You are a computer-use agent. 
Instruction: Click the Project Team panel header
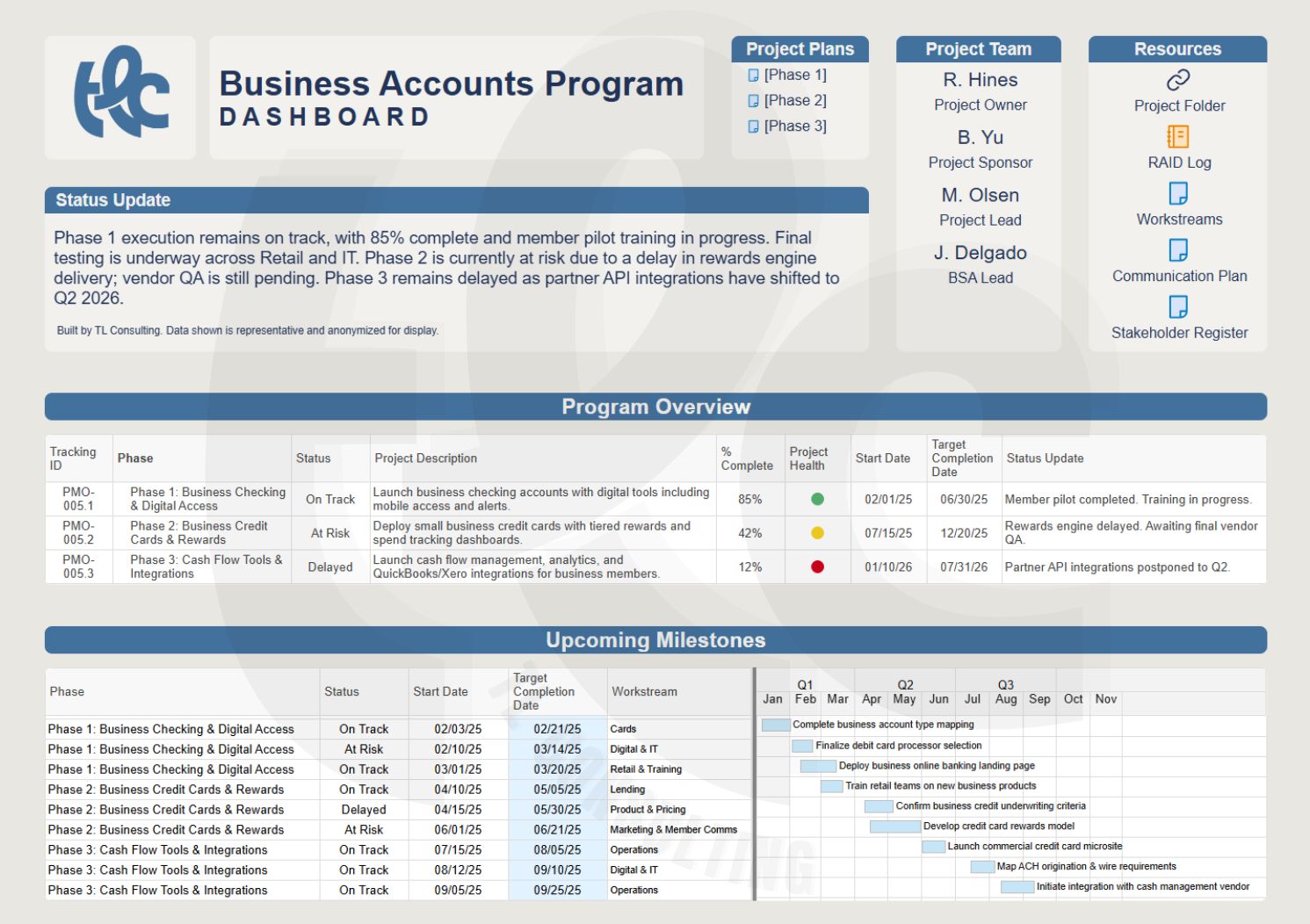(978, 49)
